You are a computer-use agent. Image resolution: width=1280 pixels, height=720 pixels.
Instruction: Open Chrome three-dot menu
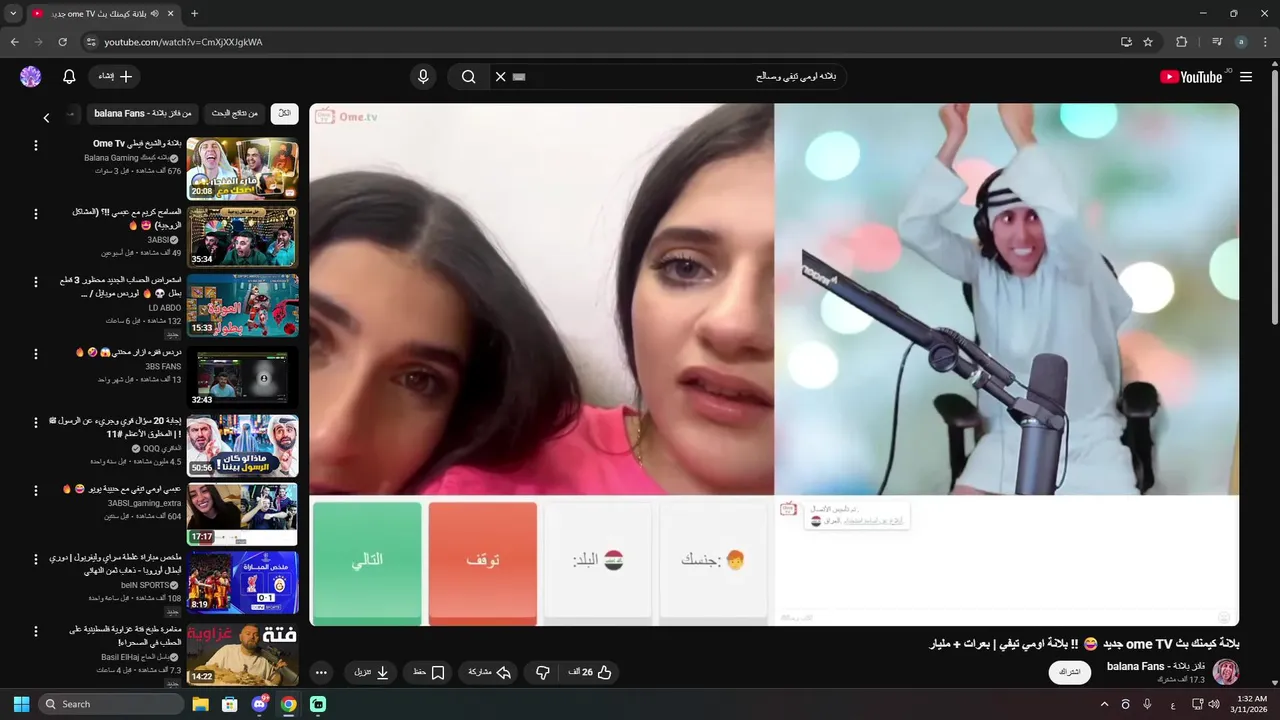pos(1264,42)
